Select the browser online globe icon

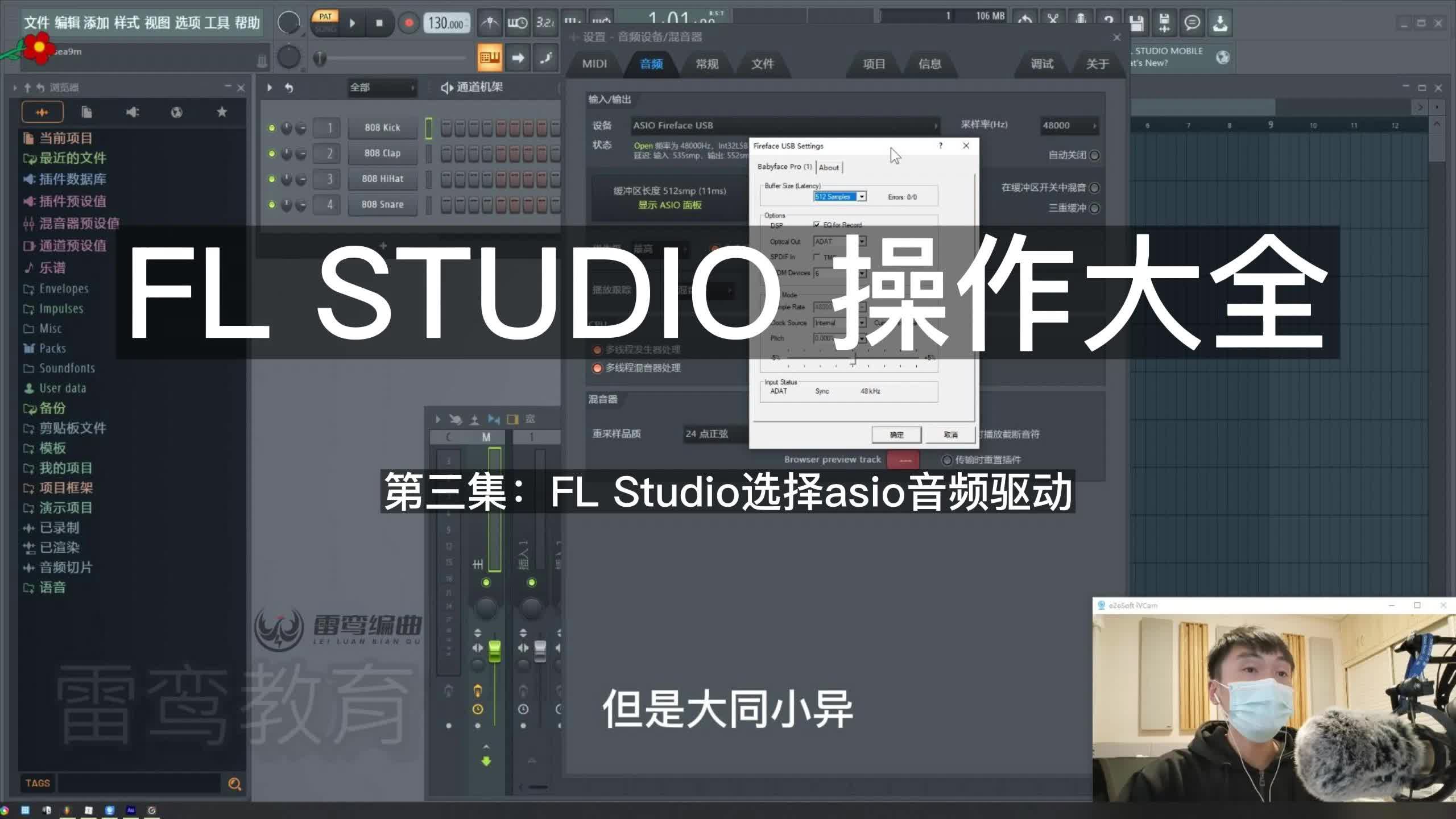coord(177,112)
